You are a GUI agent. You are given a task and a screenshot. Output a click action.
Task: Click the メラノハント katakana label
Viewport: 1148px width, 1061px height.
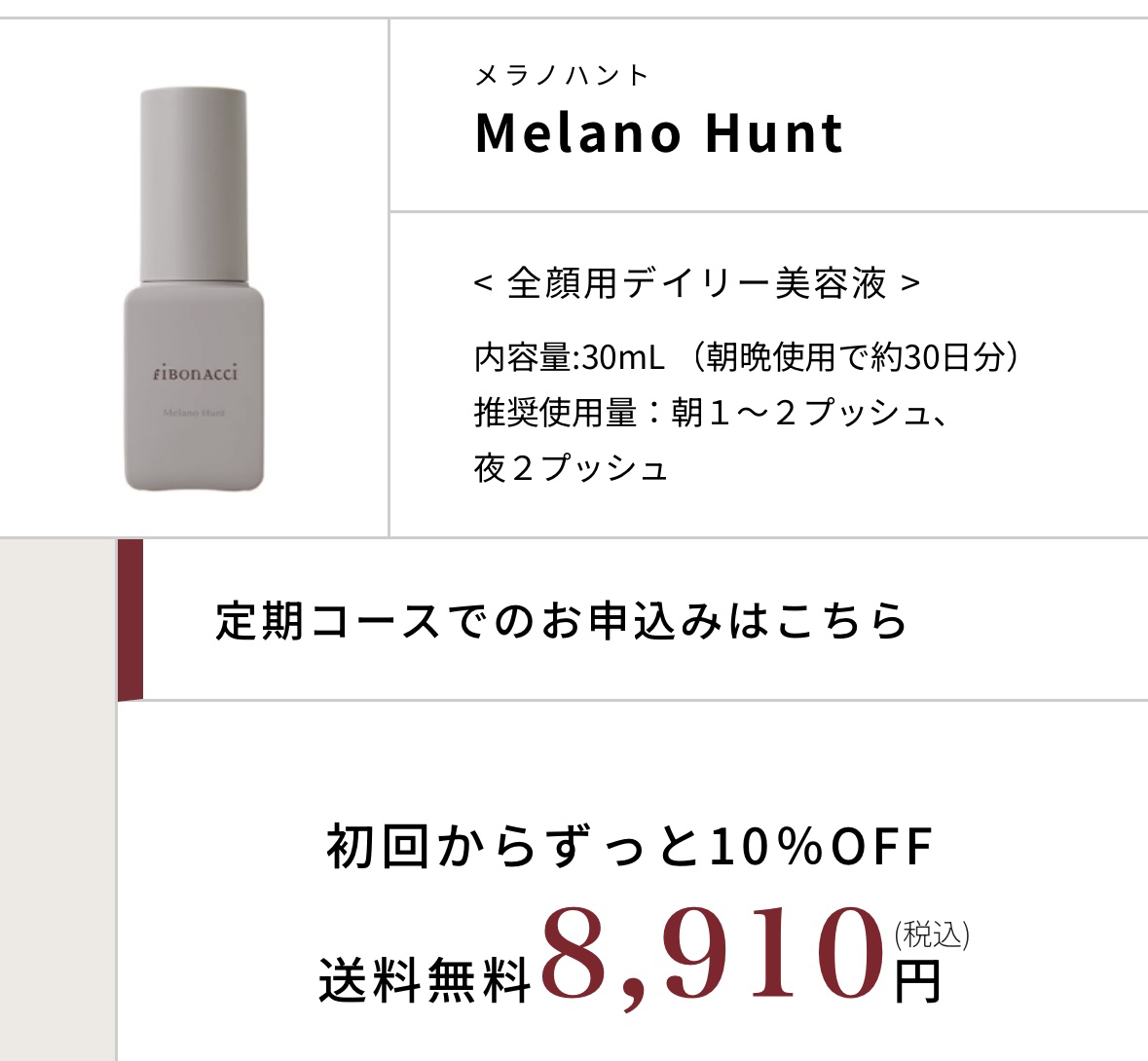pos(562,75)
